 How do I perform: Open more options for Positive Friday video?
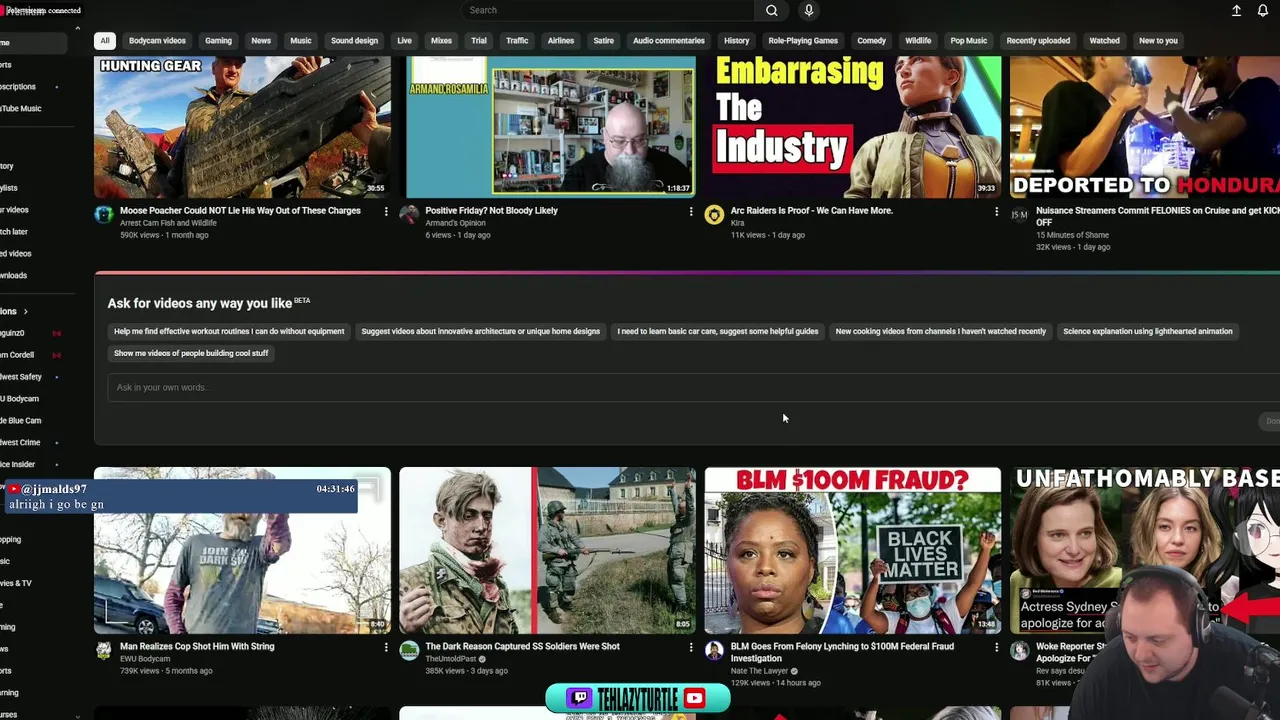point(690,211)
